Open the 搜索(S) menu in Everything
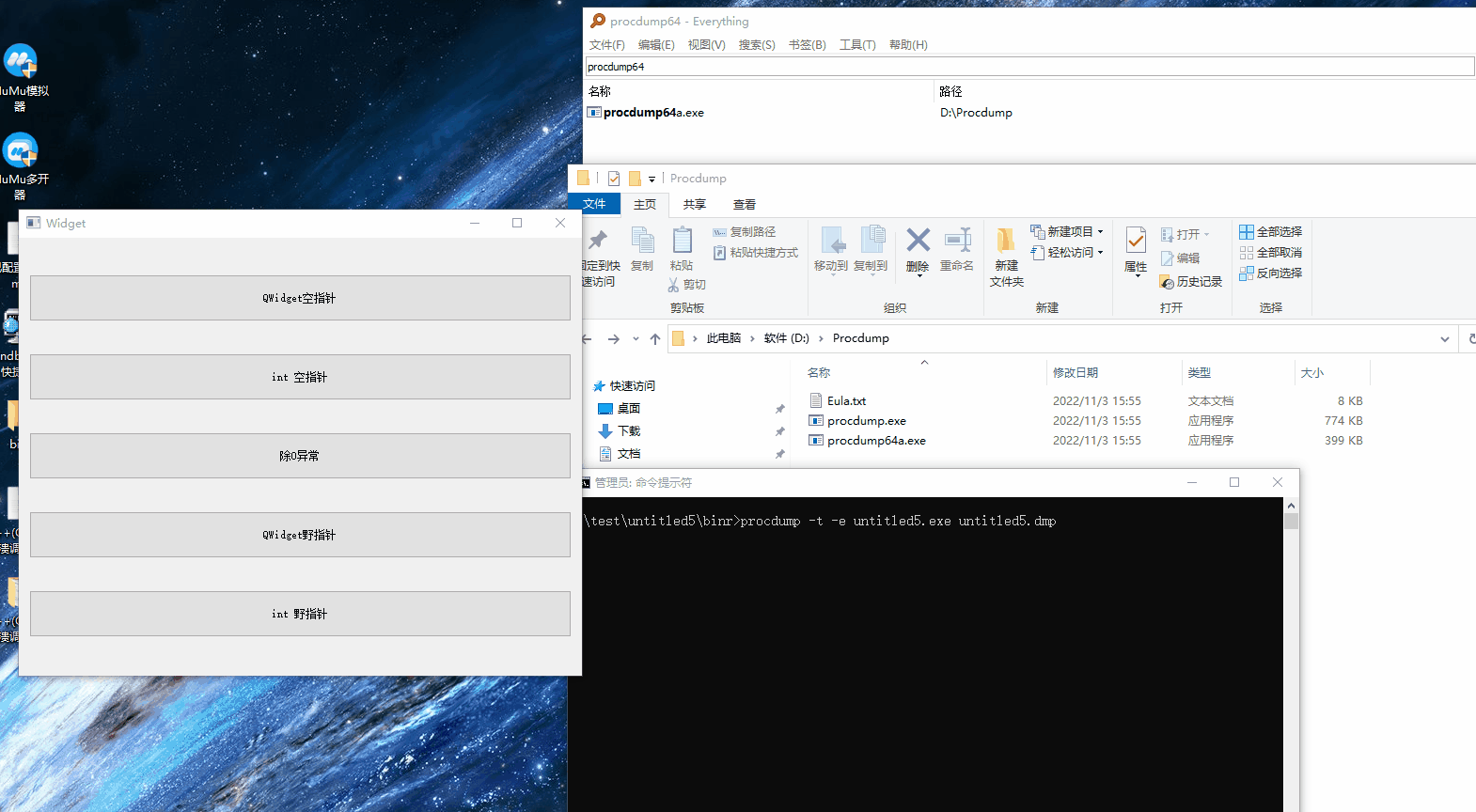 [x=757, y=45]
